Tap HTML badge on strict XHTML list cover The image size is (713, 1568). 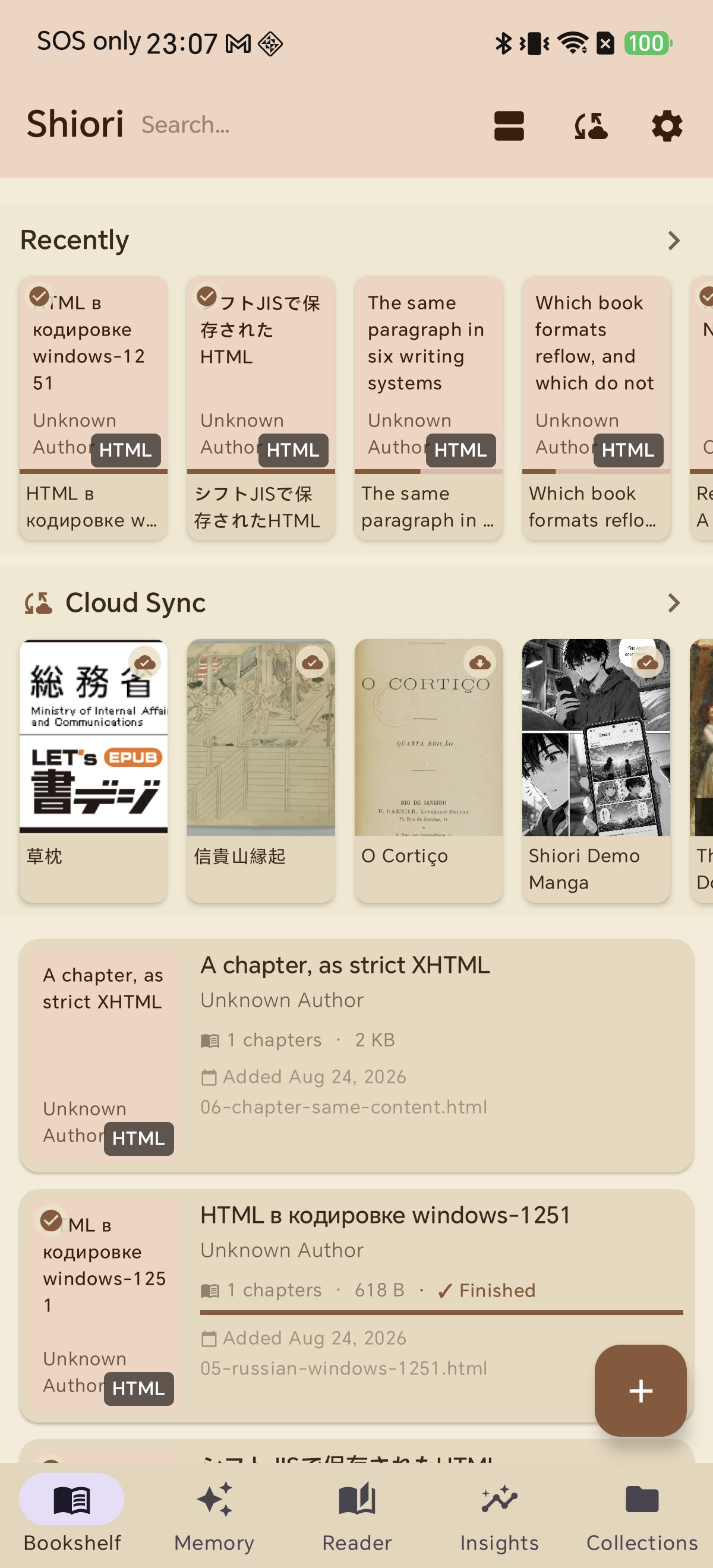(x=139, y=1138)
